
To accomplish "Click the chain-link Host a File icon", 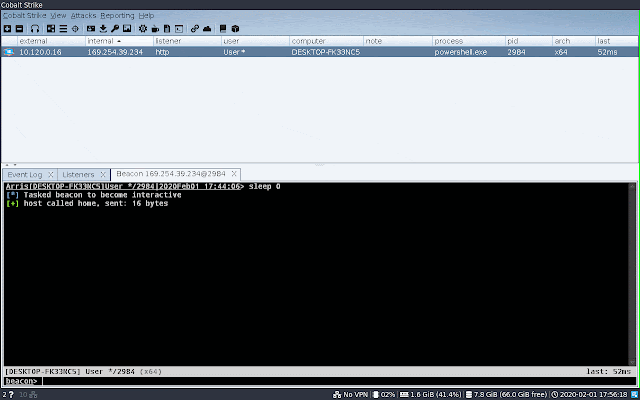I will (195, 29).
